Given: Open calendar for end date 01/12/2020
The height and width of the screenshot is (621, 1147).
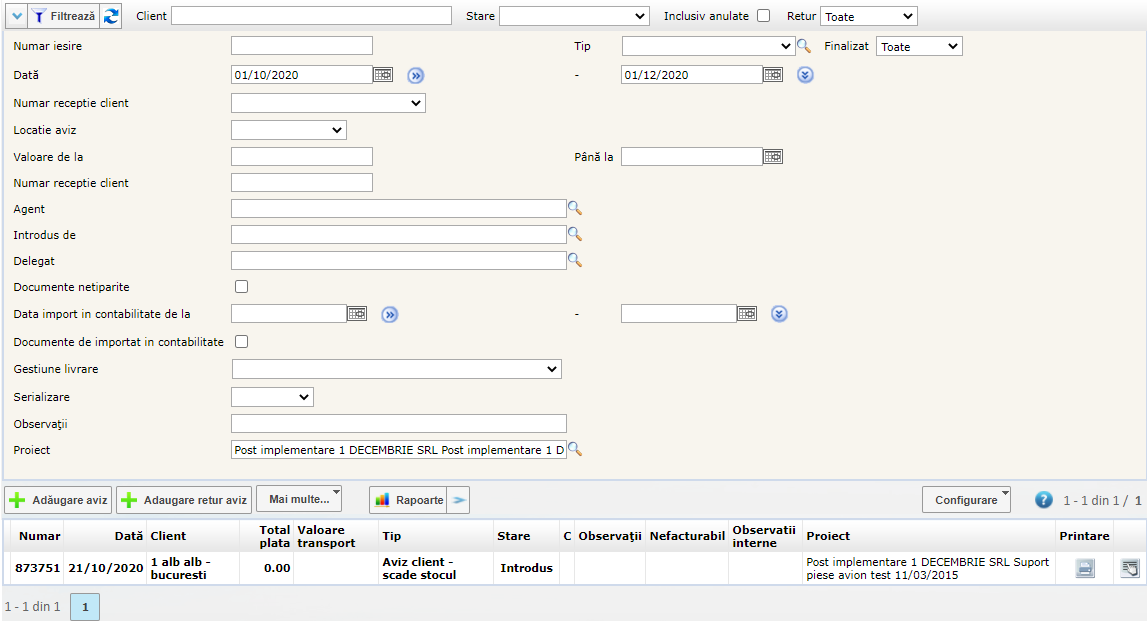Looking at the screenshot, I should pos(773,75).
